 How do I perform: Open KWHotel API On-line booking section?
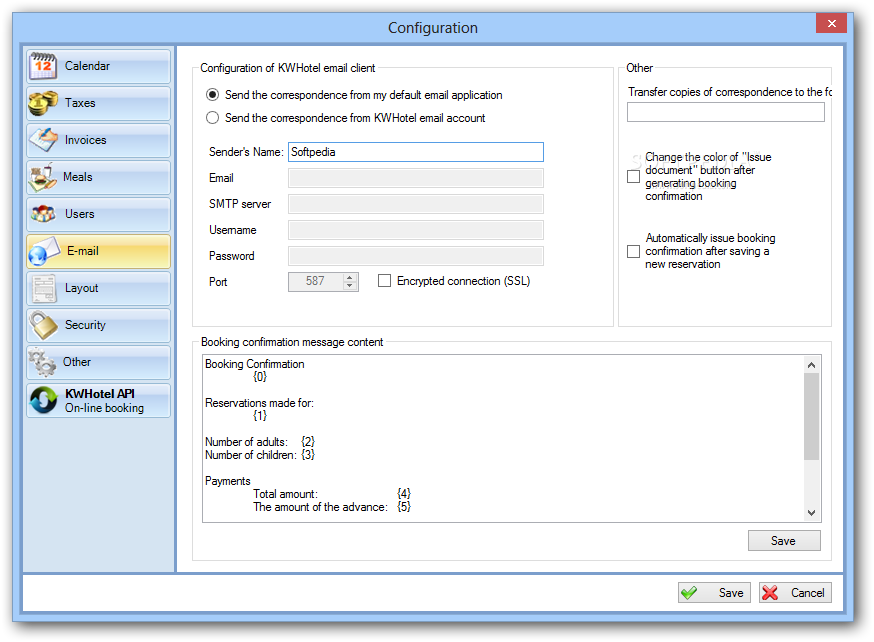tap(98, 400)
